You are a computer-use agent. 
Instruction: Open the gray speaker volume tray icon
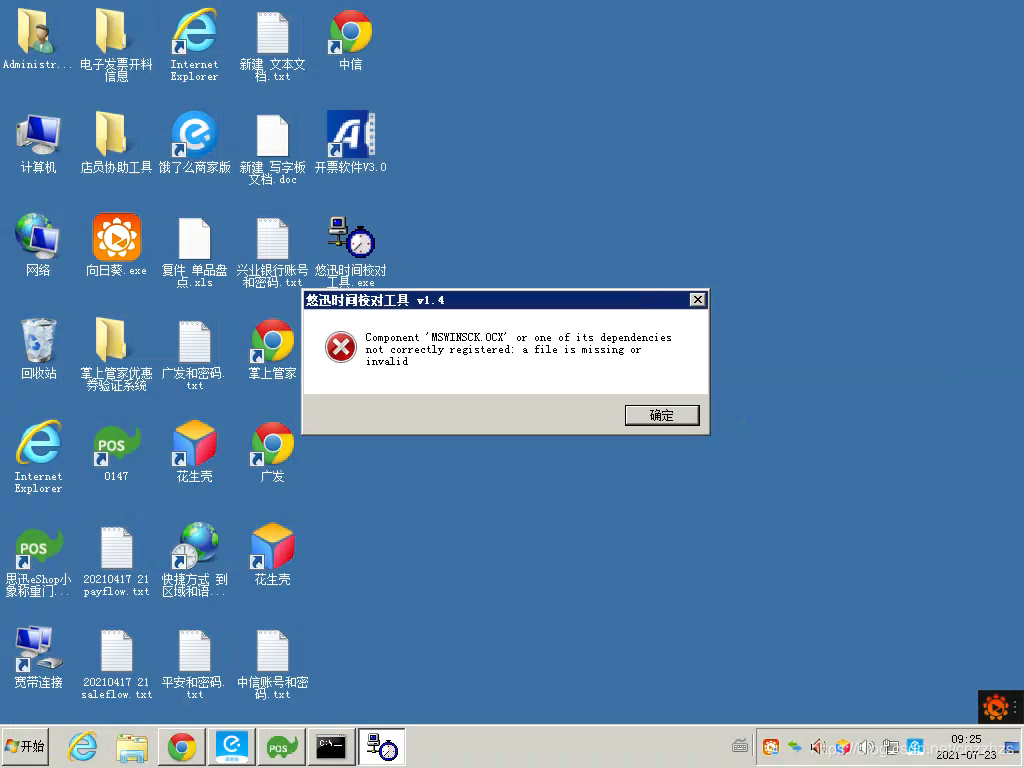(867, 746)
